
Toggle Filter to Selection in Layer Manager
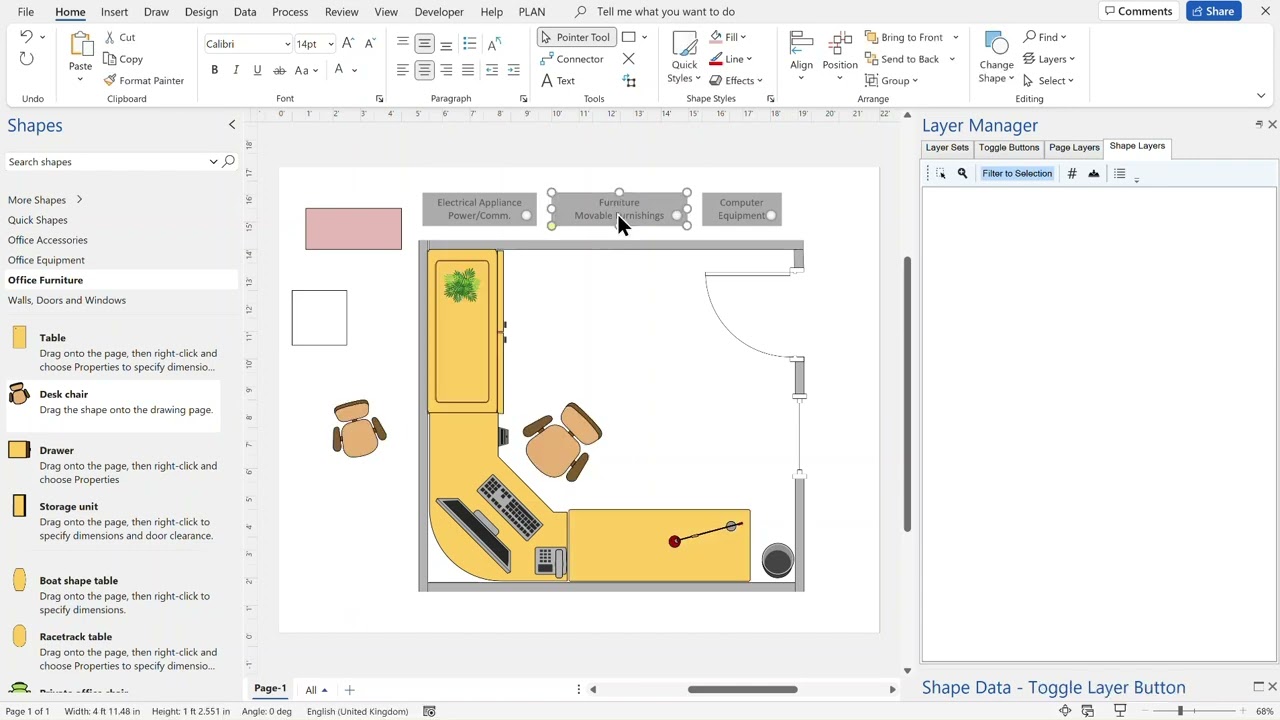[x=1016, y=174]
